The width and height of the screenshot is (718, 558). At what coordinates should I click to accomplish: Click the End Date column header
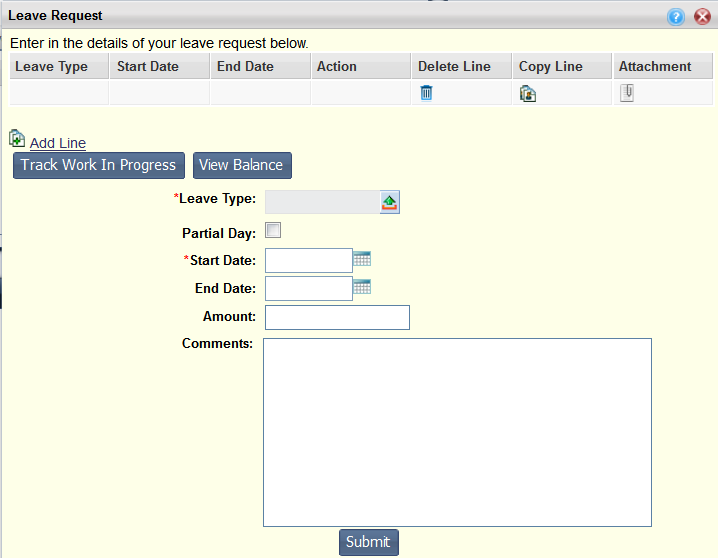click(261, 66)
